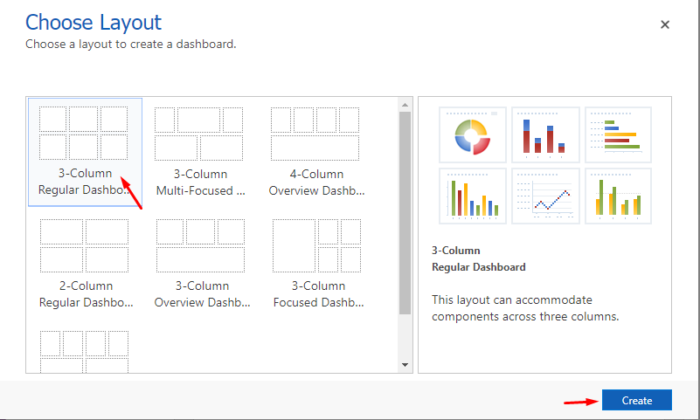Click the 3-Column Multi-Focused label text
The width and height of the screenshot is (700, 420).
click(200, 182)
